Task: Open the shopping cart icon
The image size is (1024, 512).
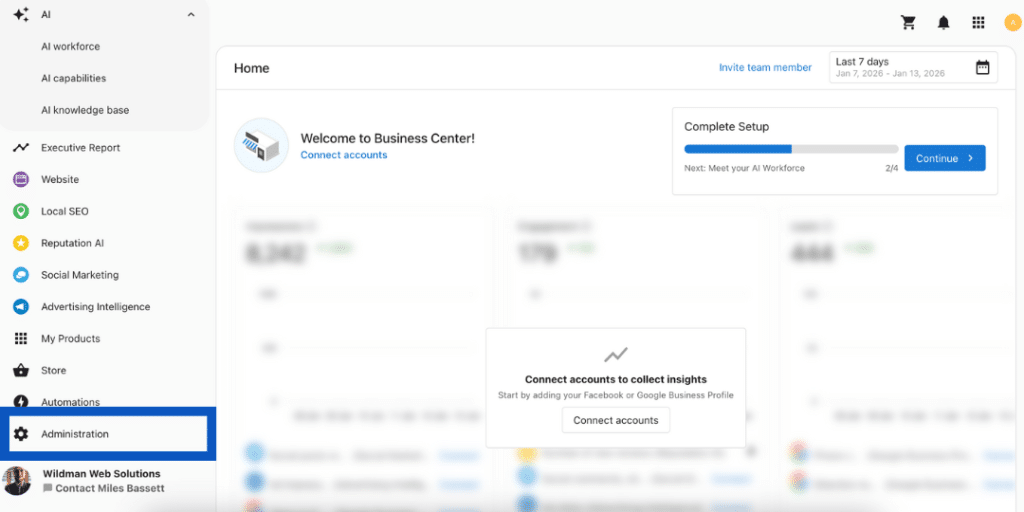Action: click(908, 22)
